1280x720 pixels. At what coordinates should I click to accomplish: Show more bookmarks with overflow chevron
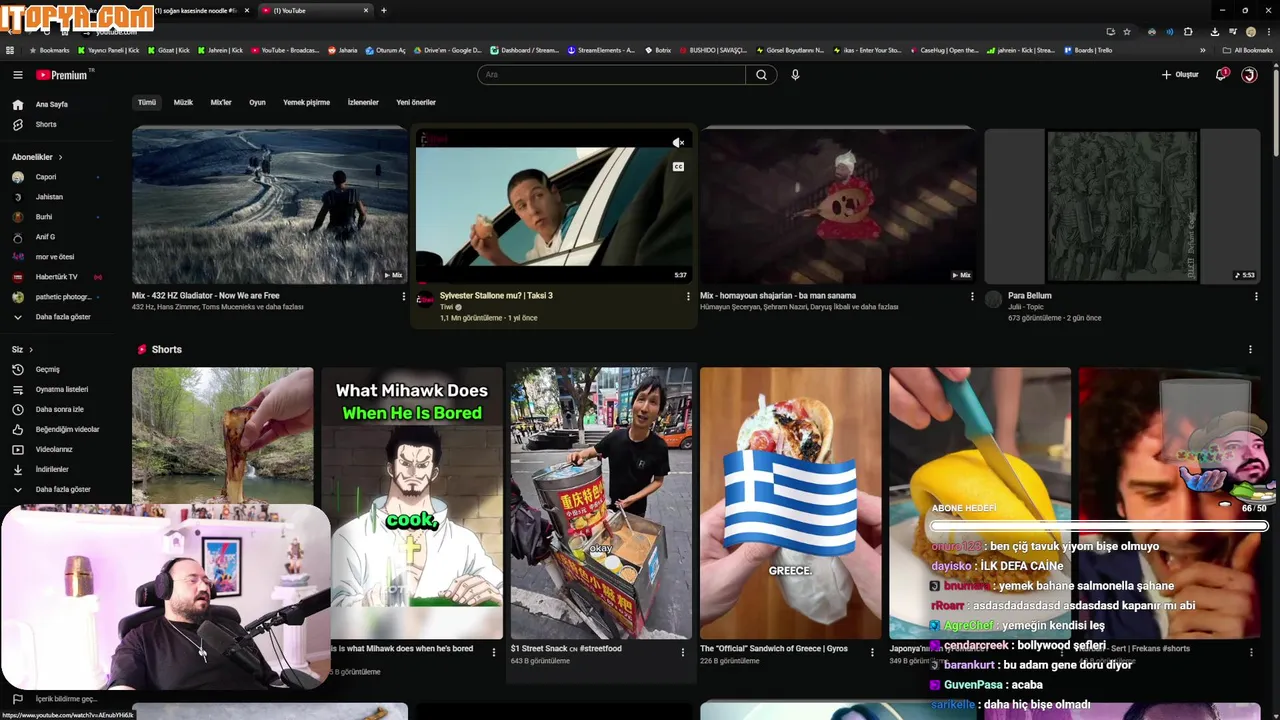pyautogui.click(x=1202, y=50)
